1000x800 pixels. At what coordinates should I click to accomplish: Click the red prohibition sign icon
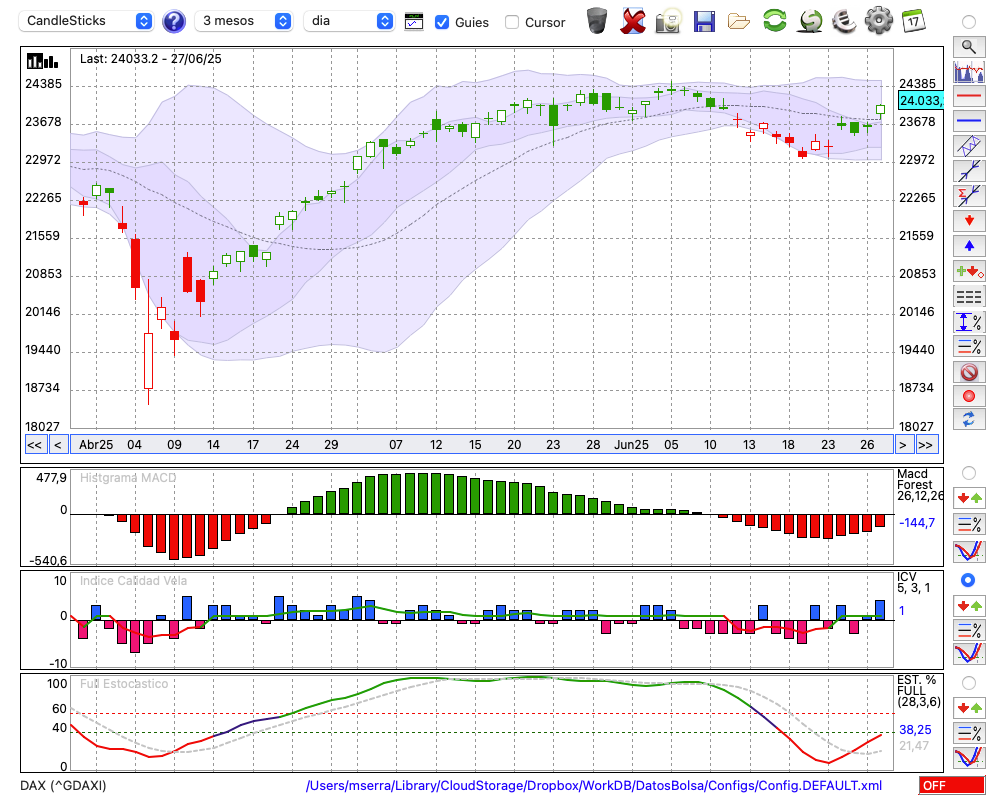(969, 372)
